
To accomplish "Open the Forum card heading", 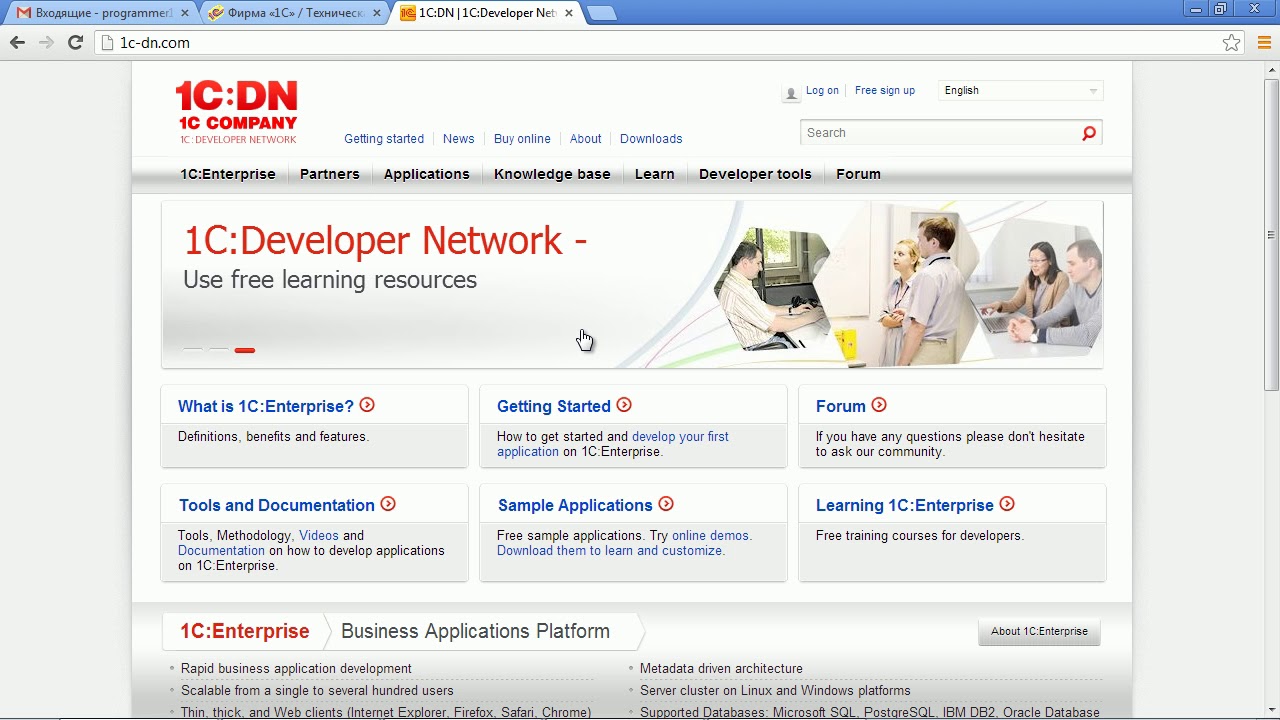I will pyautogui.click(x=841, y=406).
